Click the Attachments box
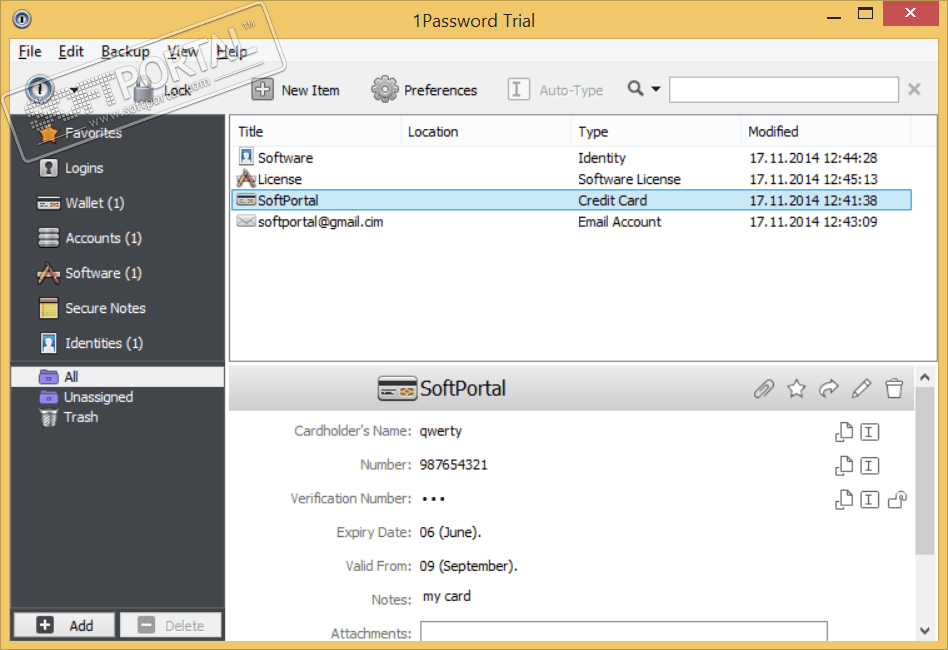Screen dimensions: 948x650 click(x=623, y=631)
